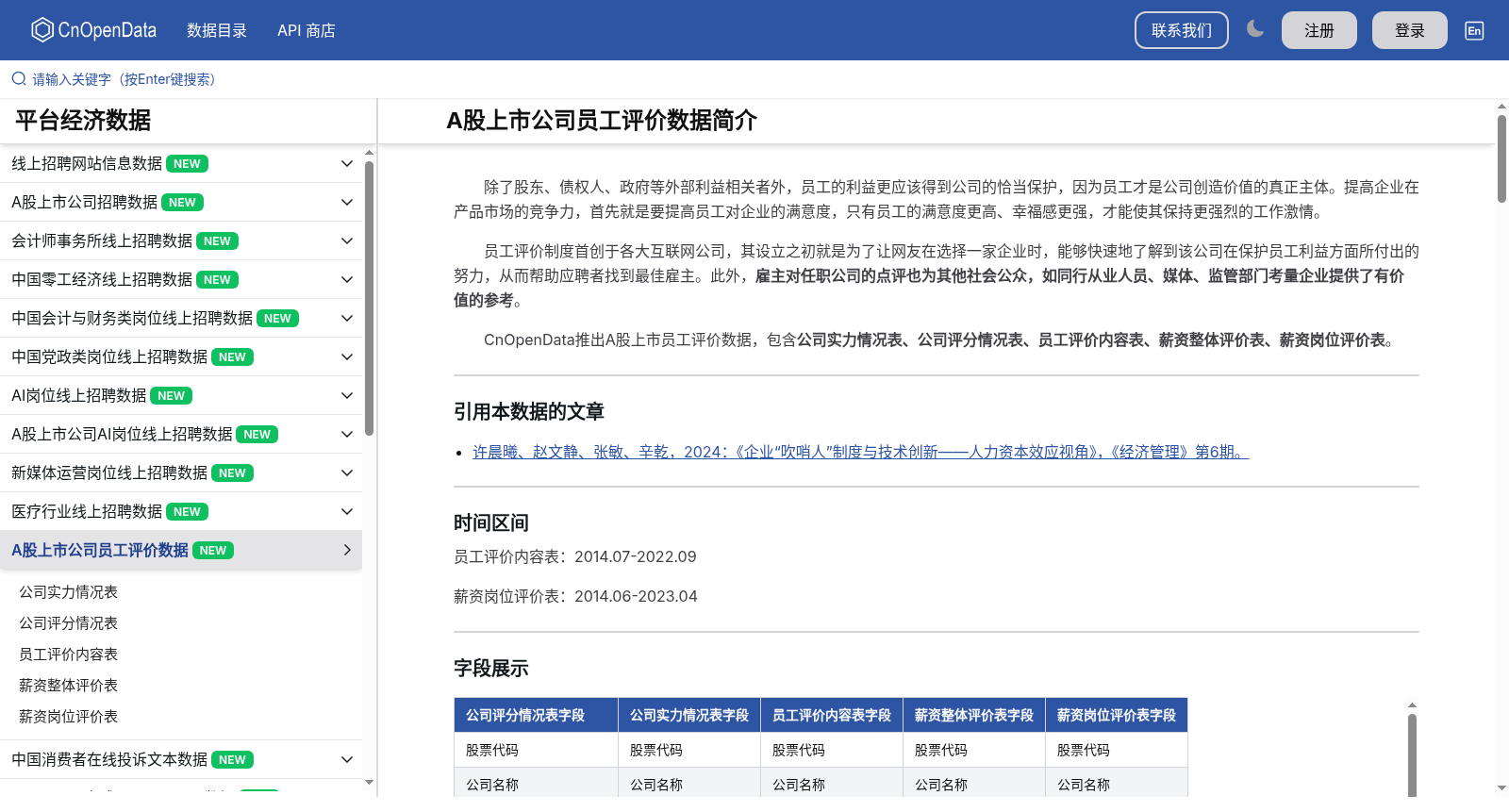Expand 中国党政类岗位线上招聘数据 chevron
1509x812 pixels.
coord(347,357)
